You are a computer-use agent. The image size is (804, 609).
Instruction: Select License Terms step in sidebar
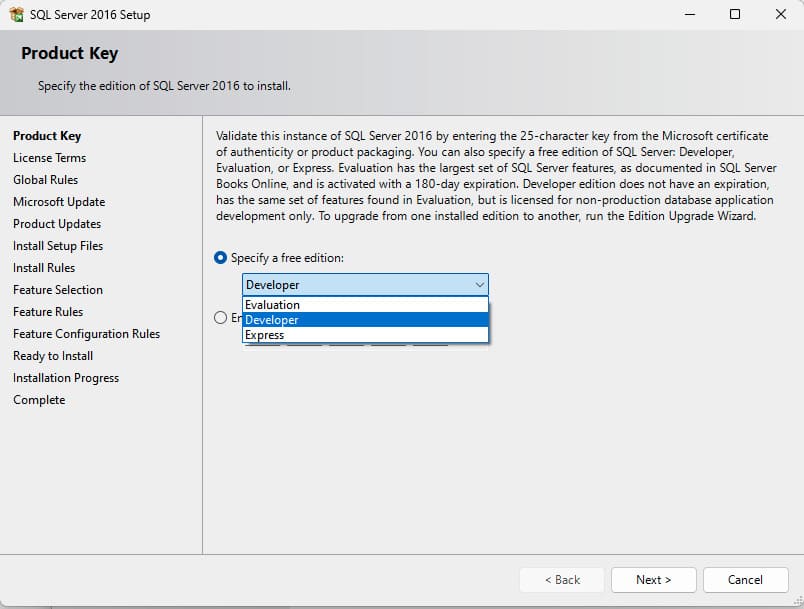click(x=49, y=158)
